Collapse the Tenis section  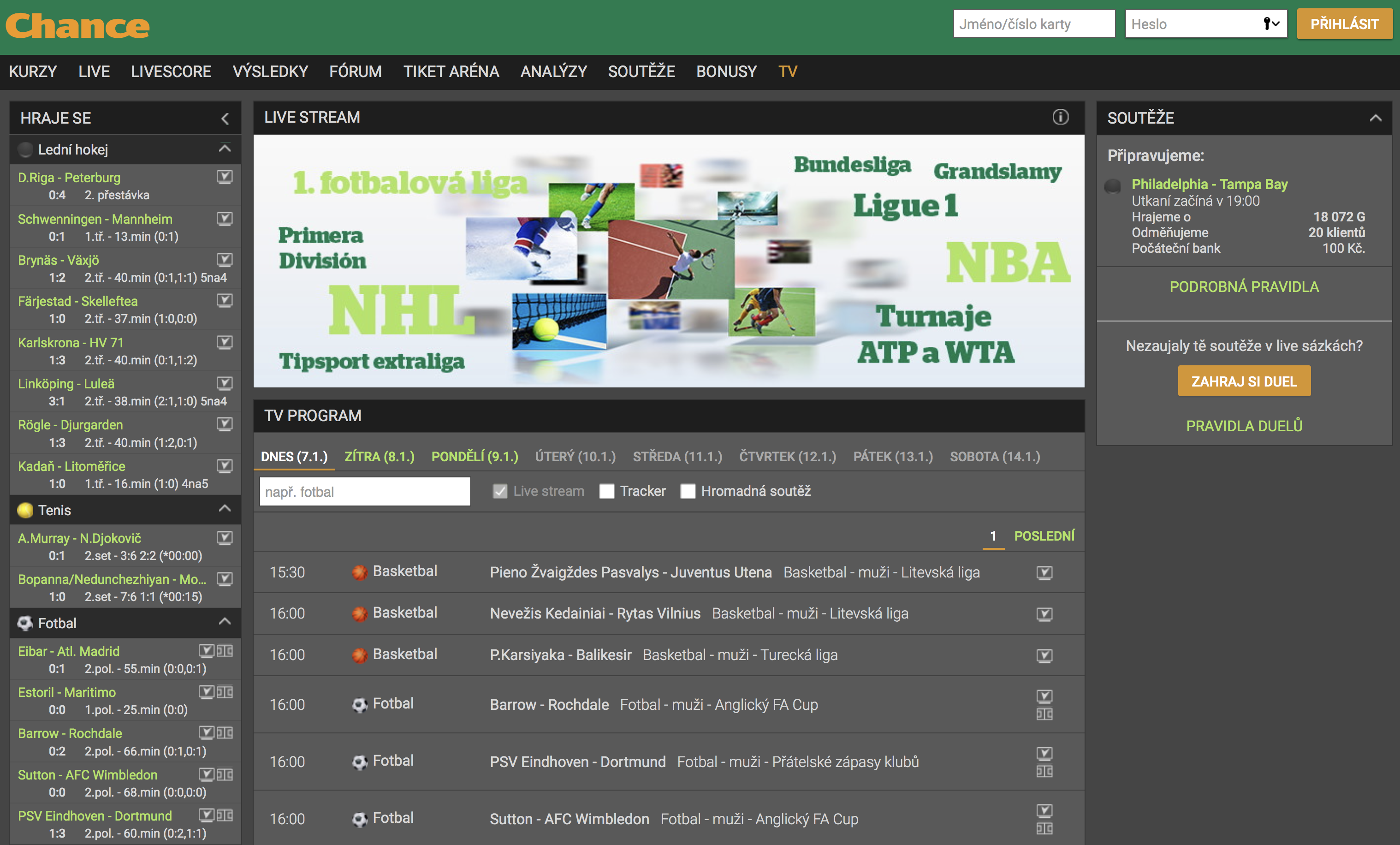point(225,509)
